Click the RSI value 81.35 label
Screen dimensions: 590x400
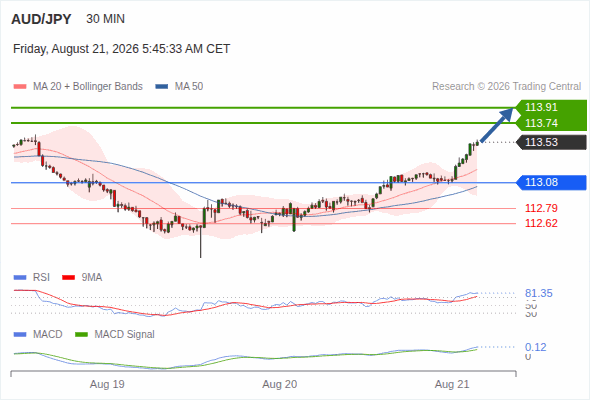[x=538, y=293]
